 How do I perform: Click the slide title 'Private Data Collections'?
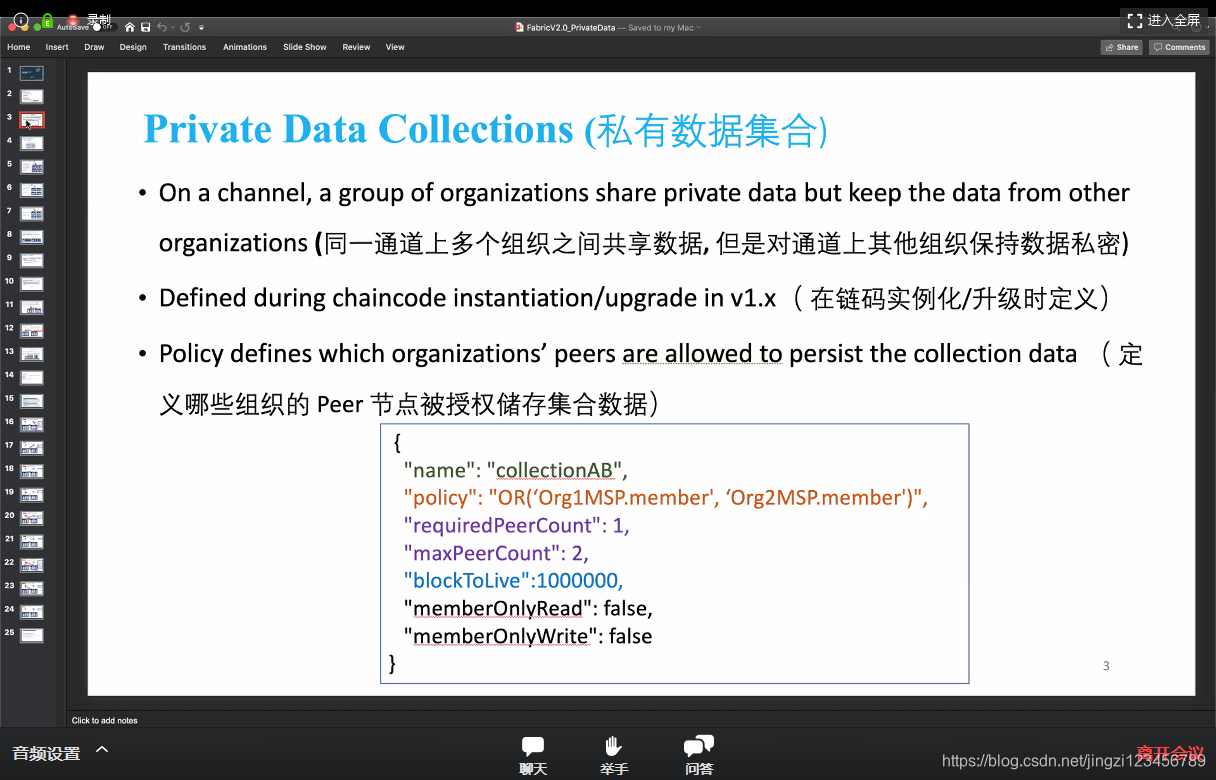(x=358, y=129)
